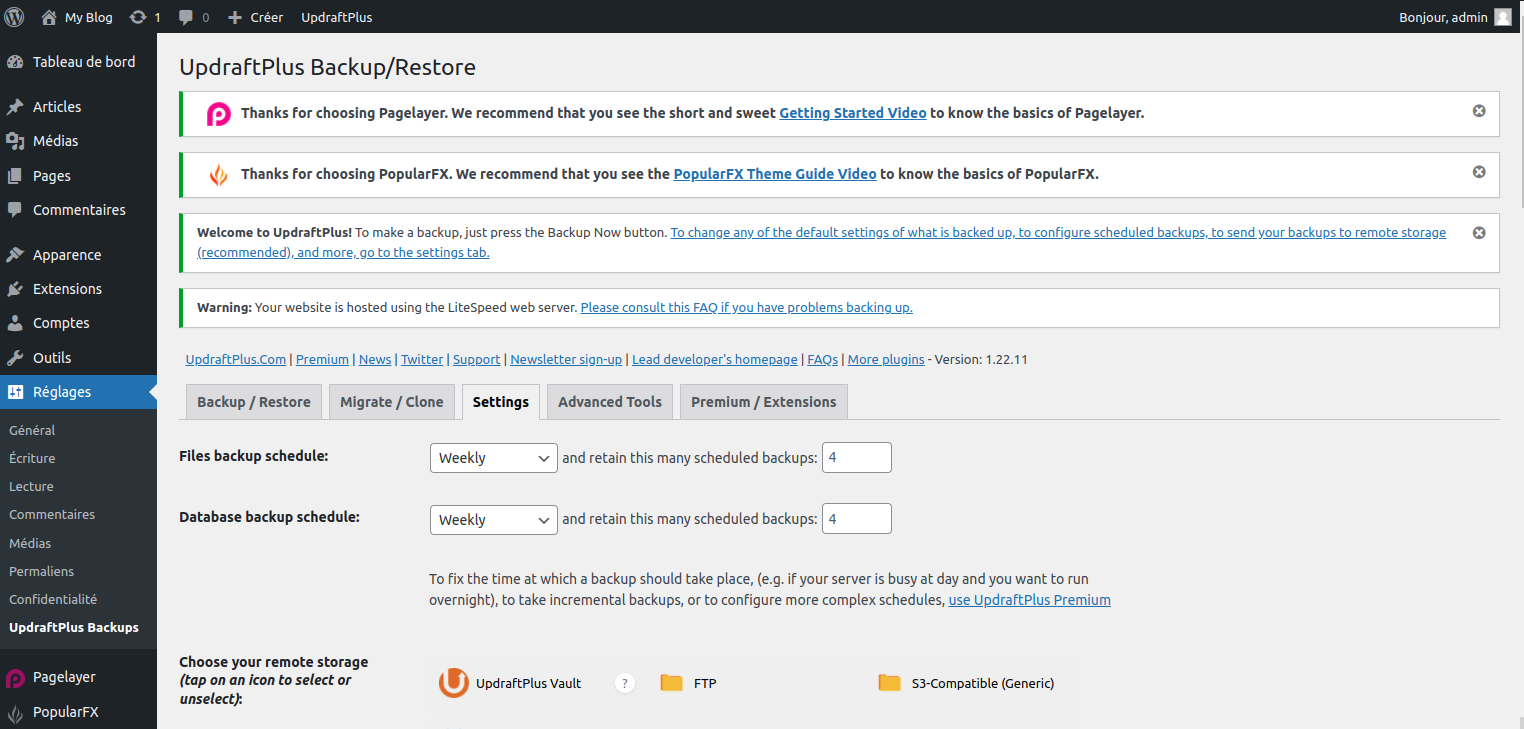Viewport: 1524px width, 729px height.
Task: Open the Database backup schedule dropdown
Action: (x=494, y=520)
